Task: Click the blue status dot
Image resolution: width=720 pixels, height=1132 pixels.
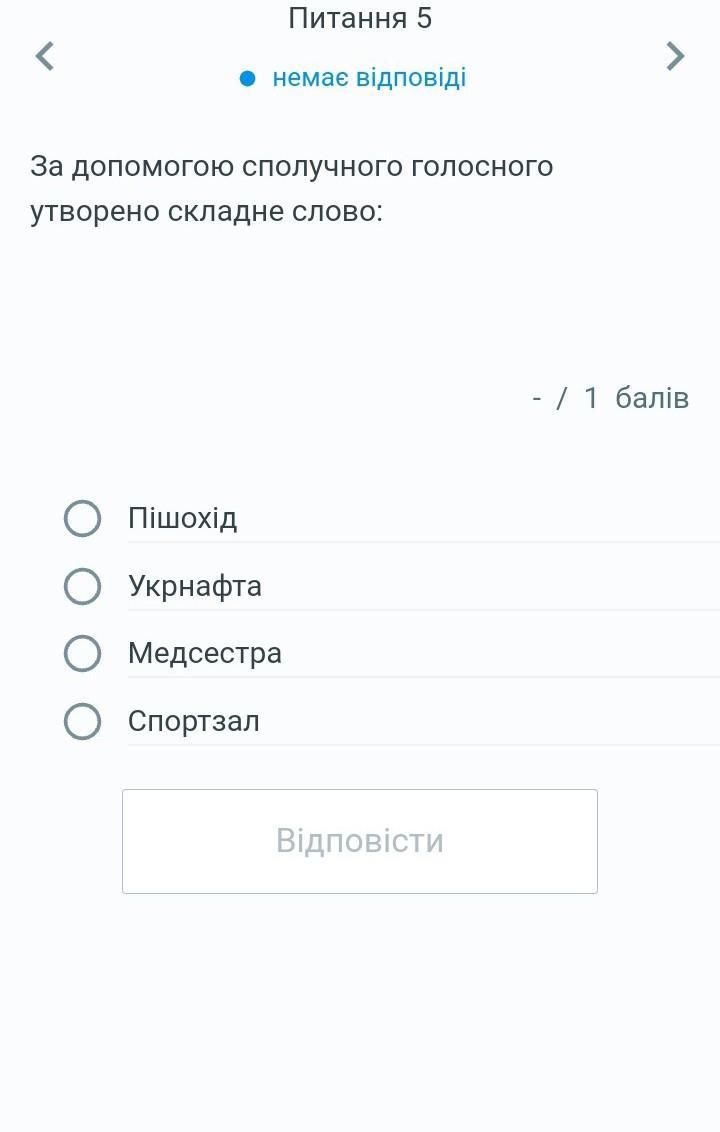Action: tap(249, 79)
